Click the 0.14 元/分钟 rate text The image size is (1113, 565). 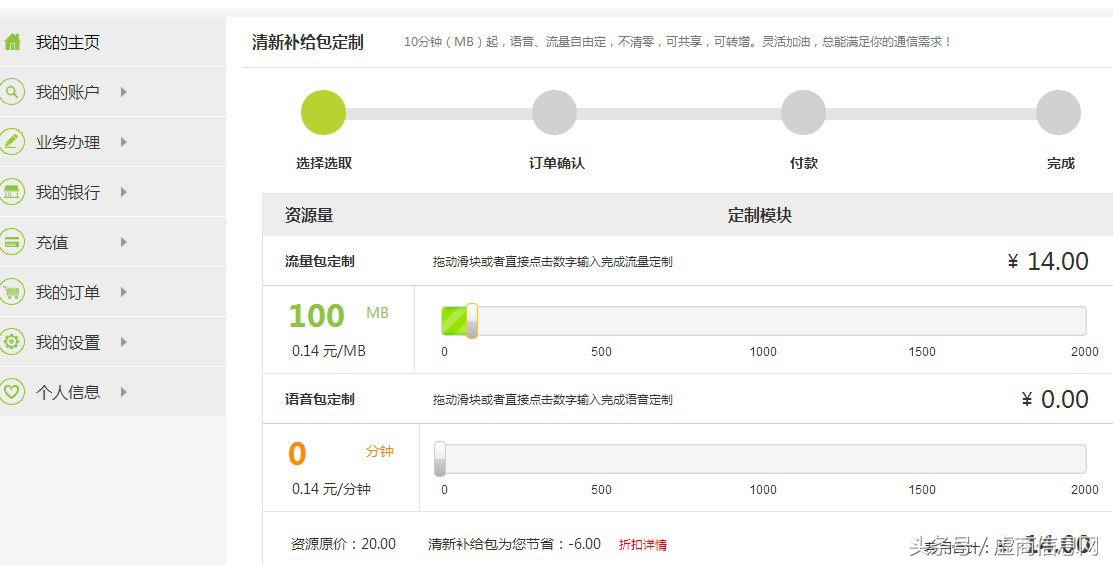[331, 488]
